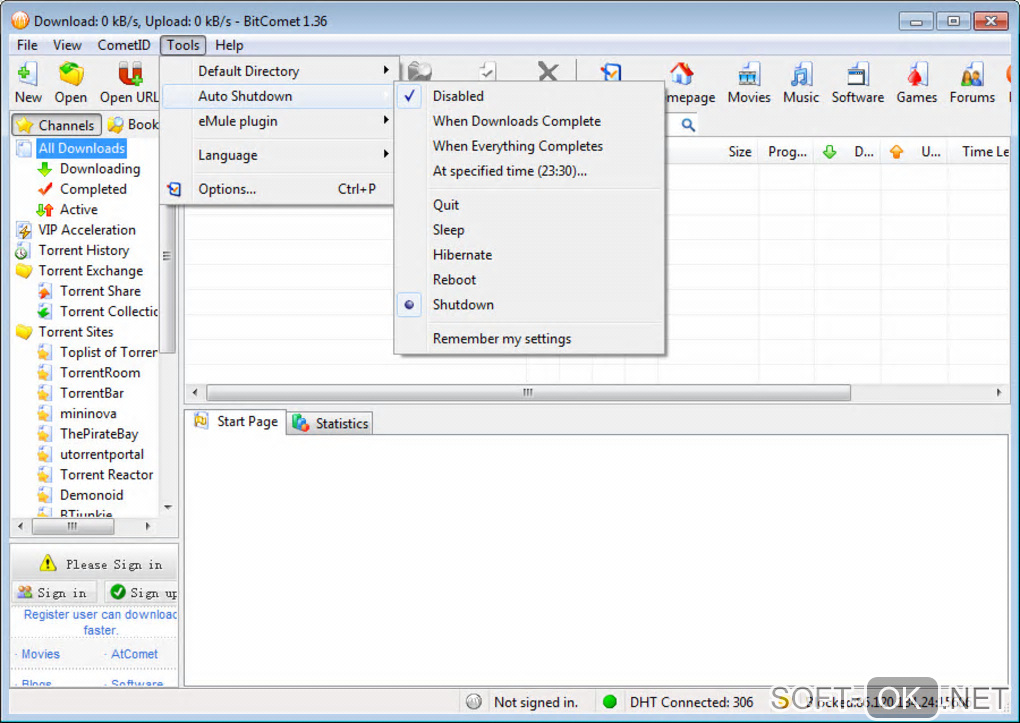Click the Size column header

click(x=740, y=152)
